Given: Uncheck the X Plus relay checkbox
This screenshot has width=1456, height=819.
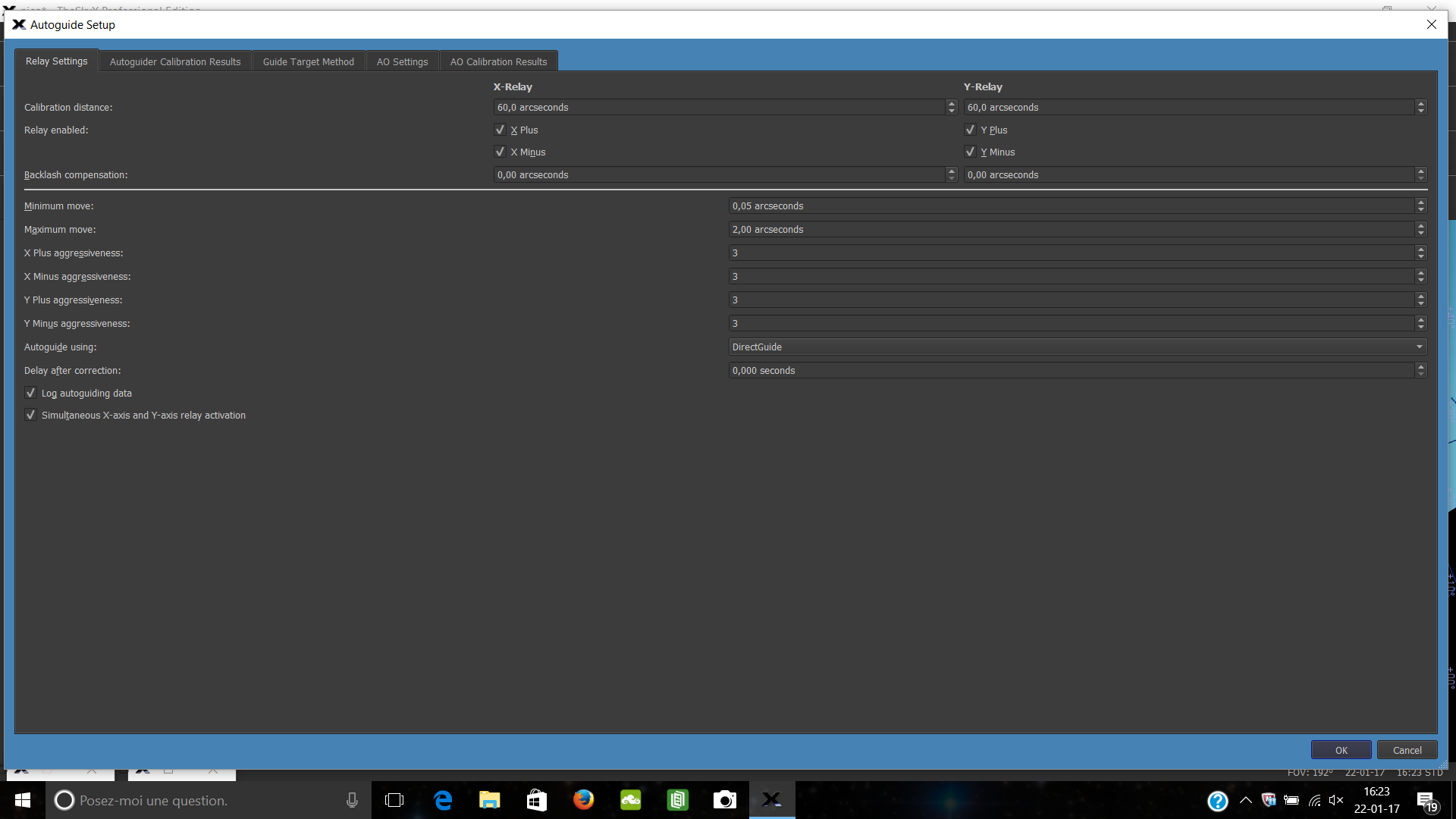Looking at the screenshot, I should (500, 130).
